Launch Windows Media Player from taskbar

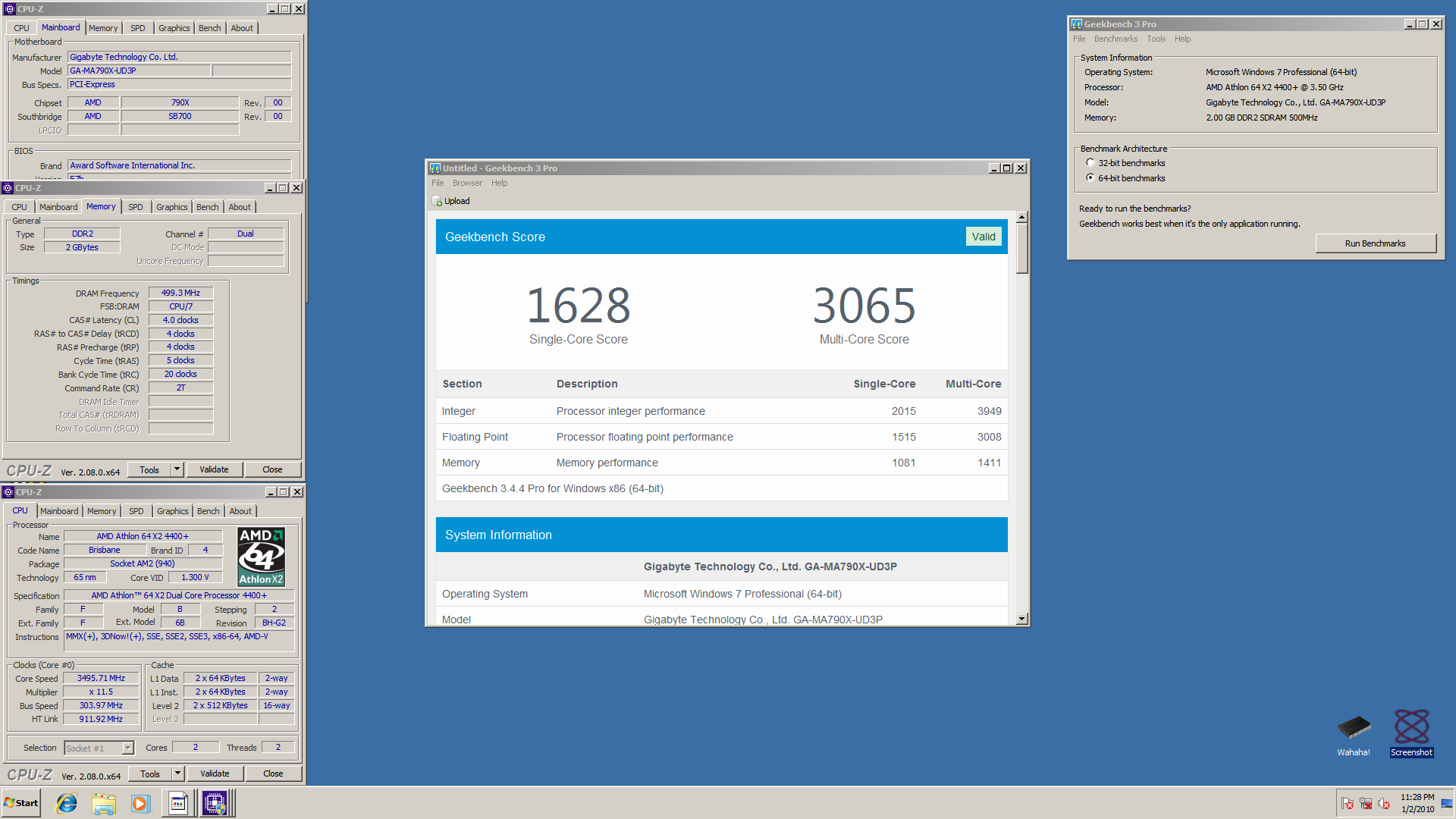[x=140, y=803]
